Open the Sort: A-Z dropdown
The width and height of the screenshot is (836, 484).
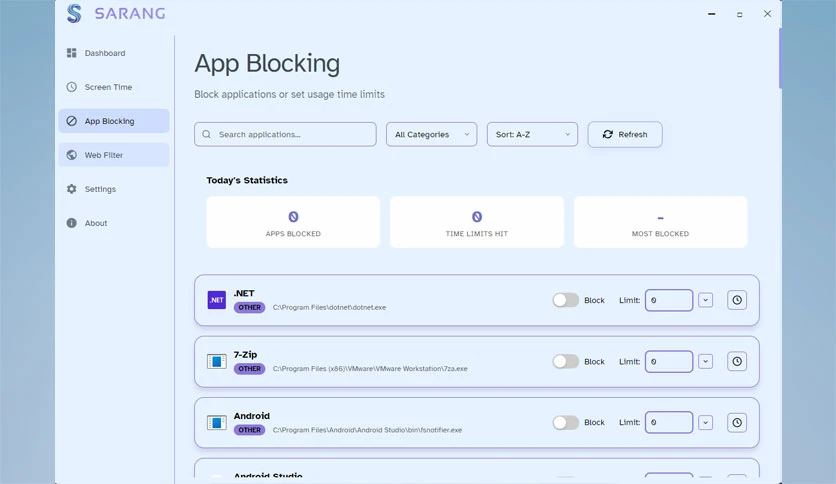pyautogui.click(x=532, y=134)
